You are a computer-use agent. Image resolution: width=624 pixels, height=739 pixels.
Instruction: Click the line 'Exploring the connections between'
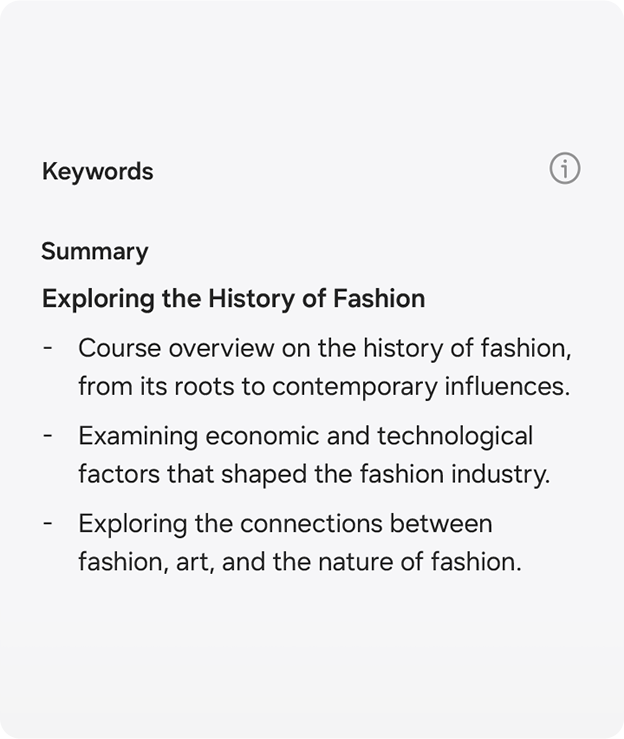(x=285, y=524)
